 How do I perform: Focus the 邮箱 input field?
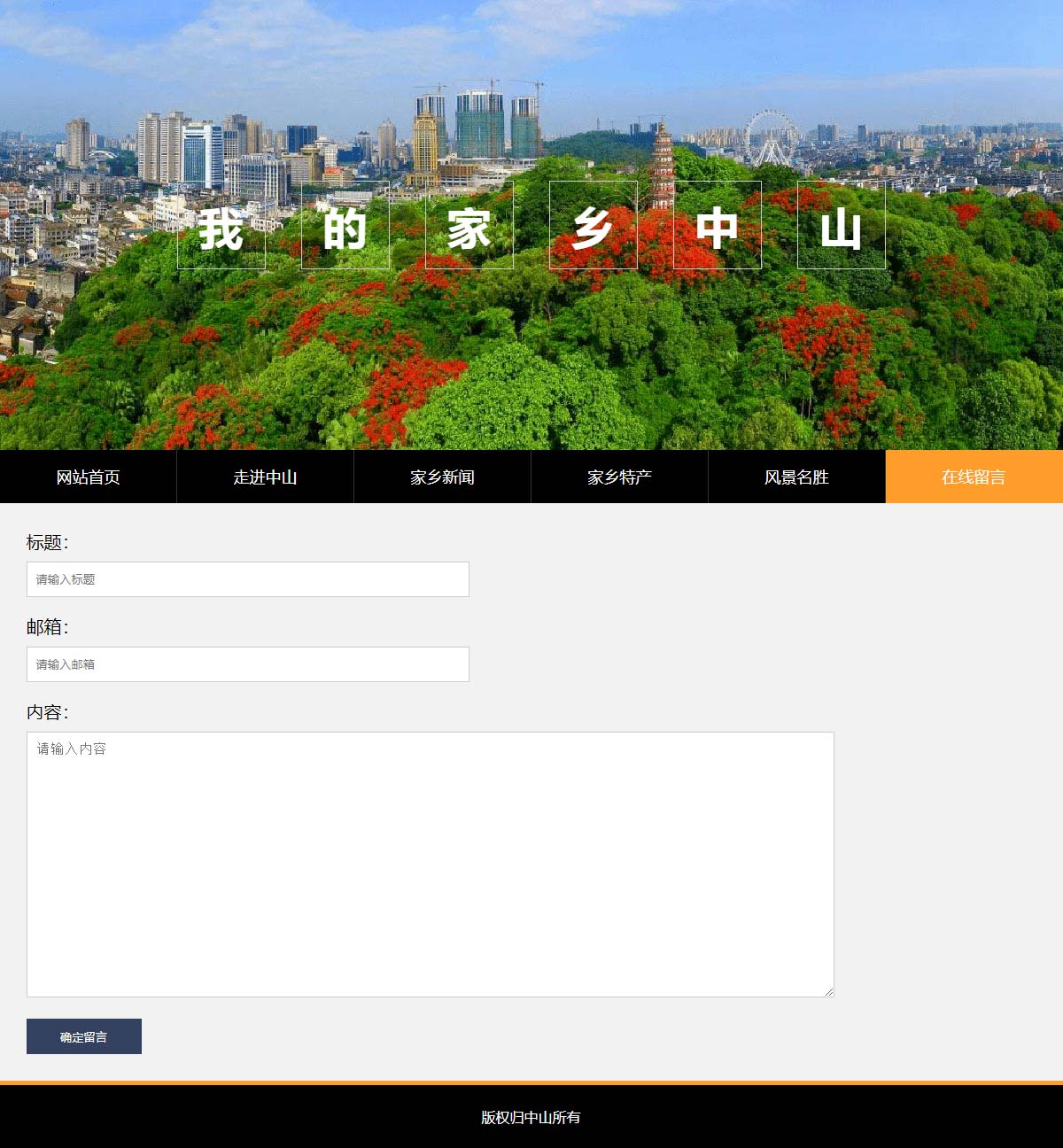tap(248, 664)
